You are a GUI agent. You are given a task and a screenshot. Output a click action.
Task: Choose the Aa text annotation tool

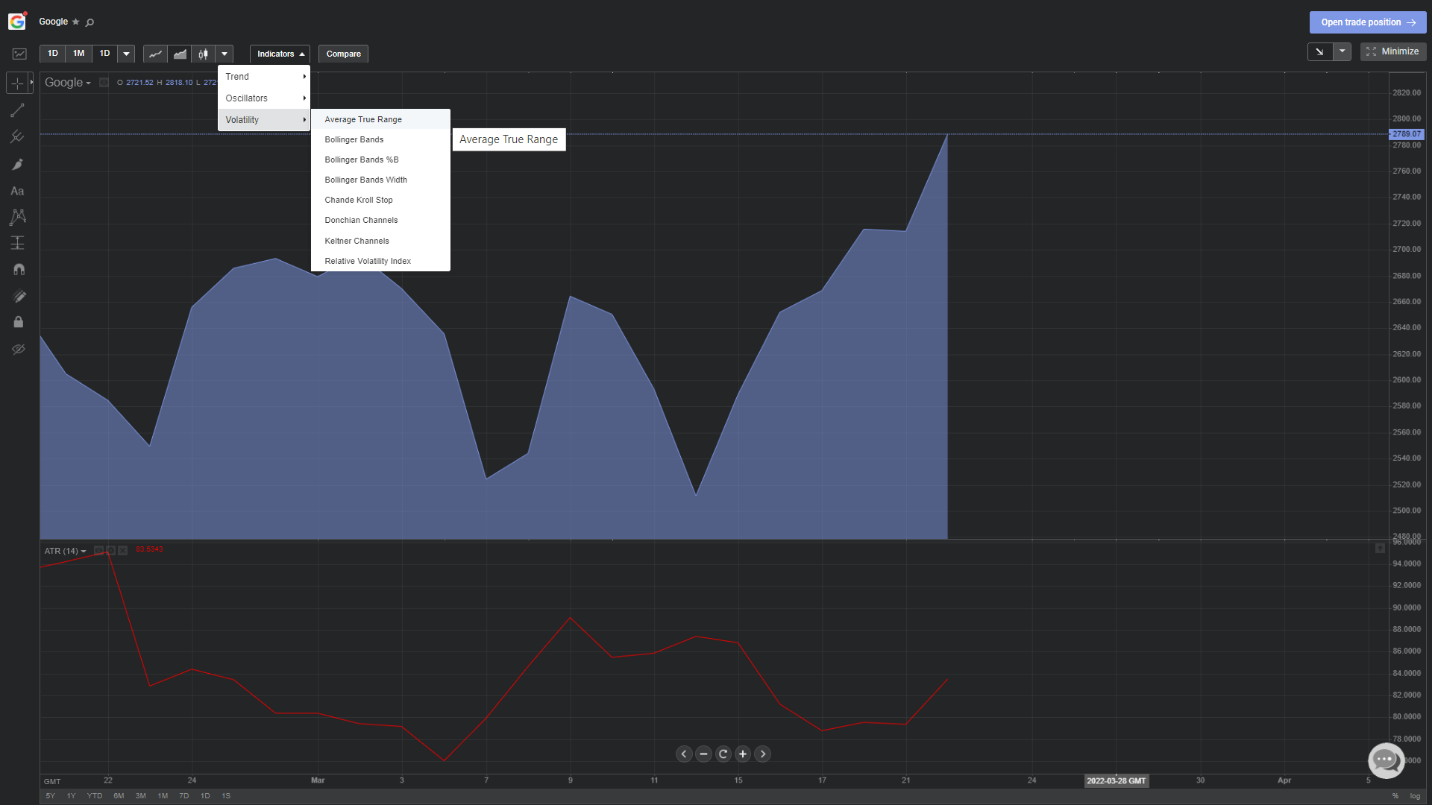pyautogui.click(x=18, y=190)
